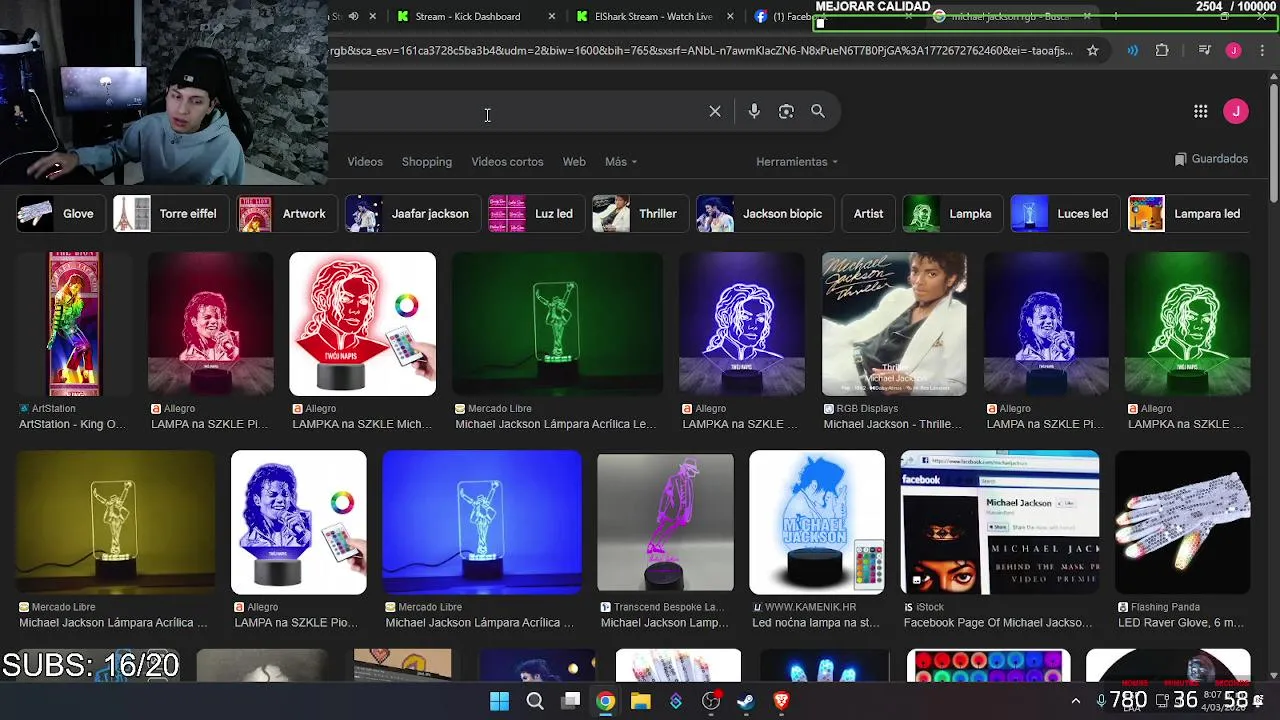The image size is (1280, 720).
Task: Filter images by Luz led chip
Action: point(535,214)
